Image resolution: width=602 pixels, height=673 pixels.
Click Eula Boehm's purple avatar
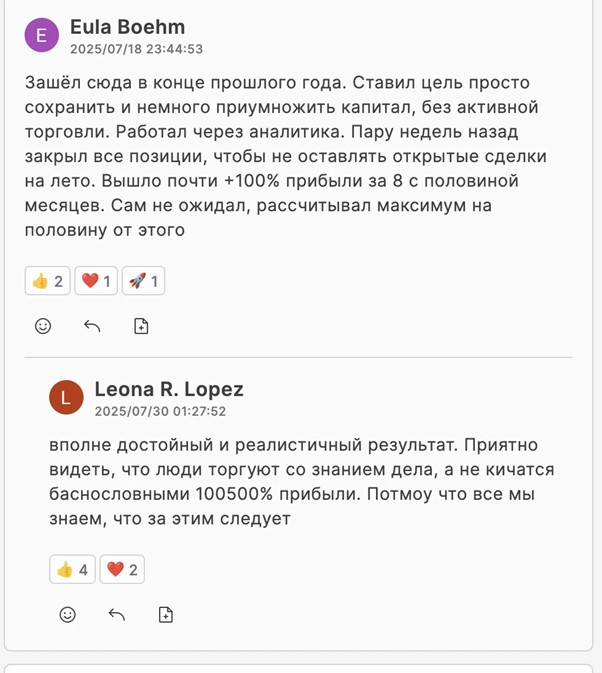[x=41, y=36]
